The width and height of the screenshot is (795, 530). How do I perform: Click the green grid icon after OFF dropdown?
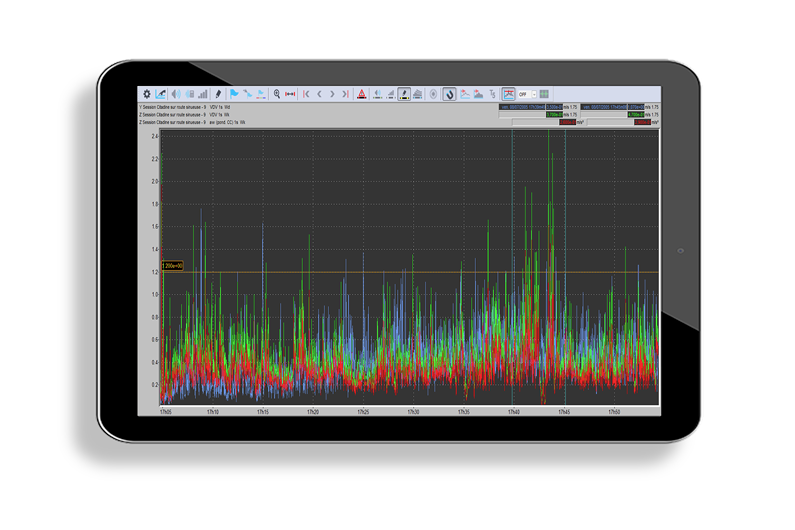(x=545, y=94)
